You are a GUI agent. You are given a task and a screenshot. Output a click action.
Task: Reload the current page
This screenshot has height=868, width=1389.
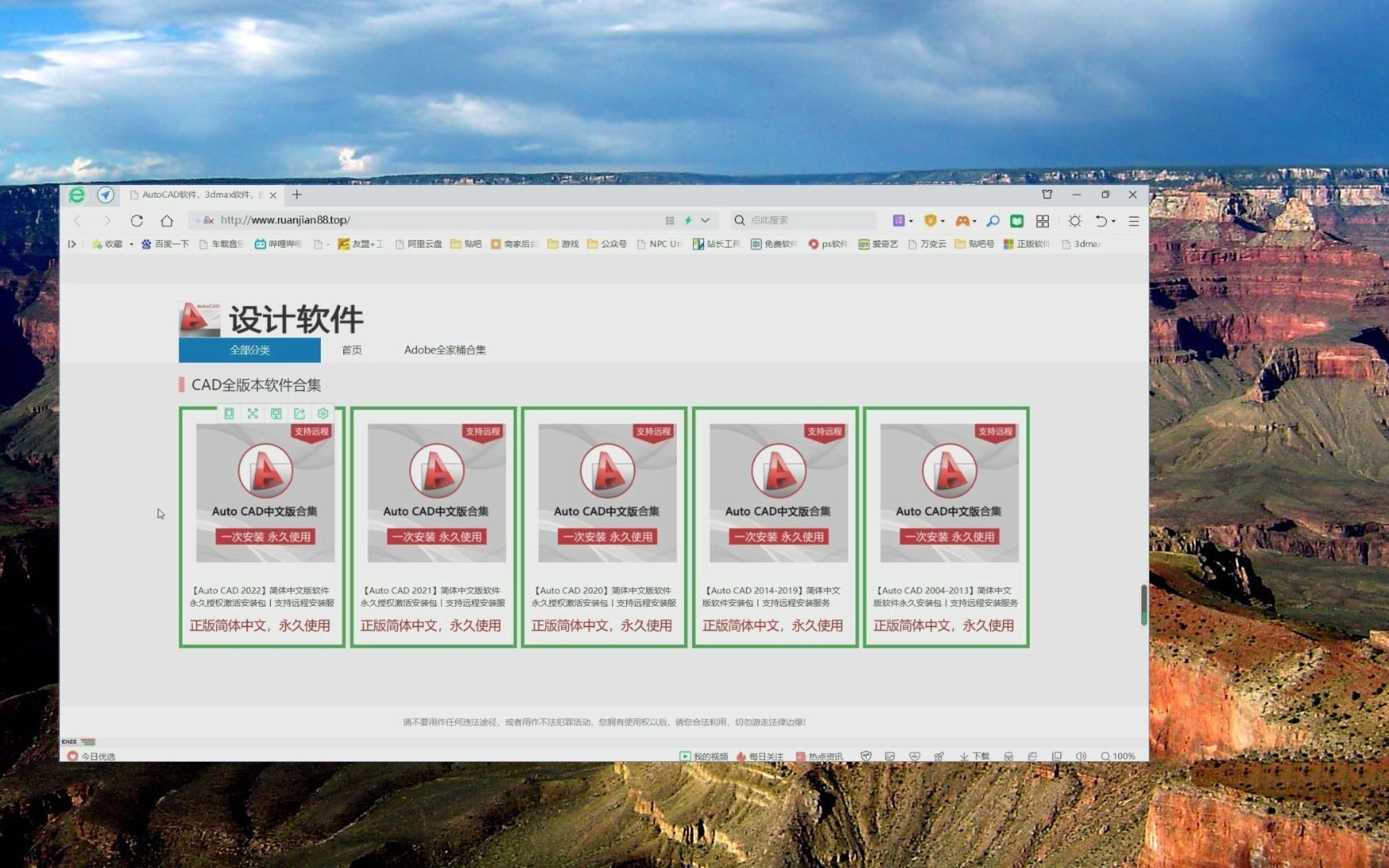point(137,220)
